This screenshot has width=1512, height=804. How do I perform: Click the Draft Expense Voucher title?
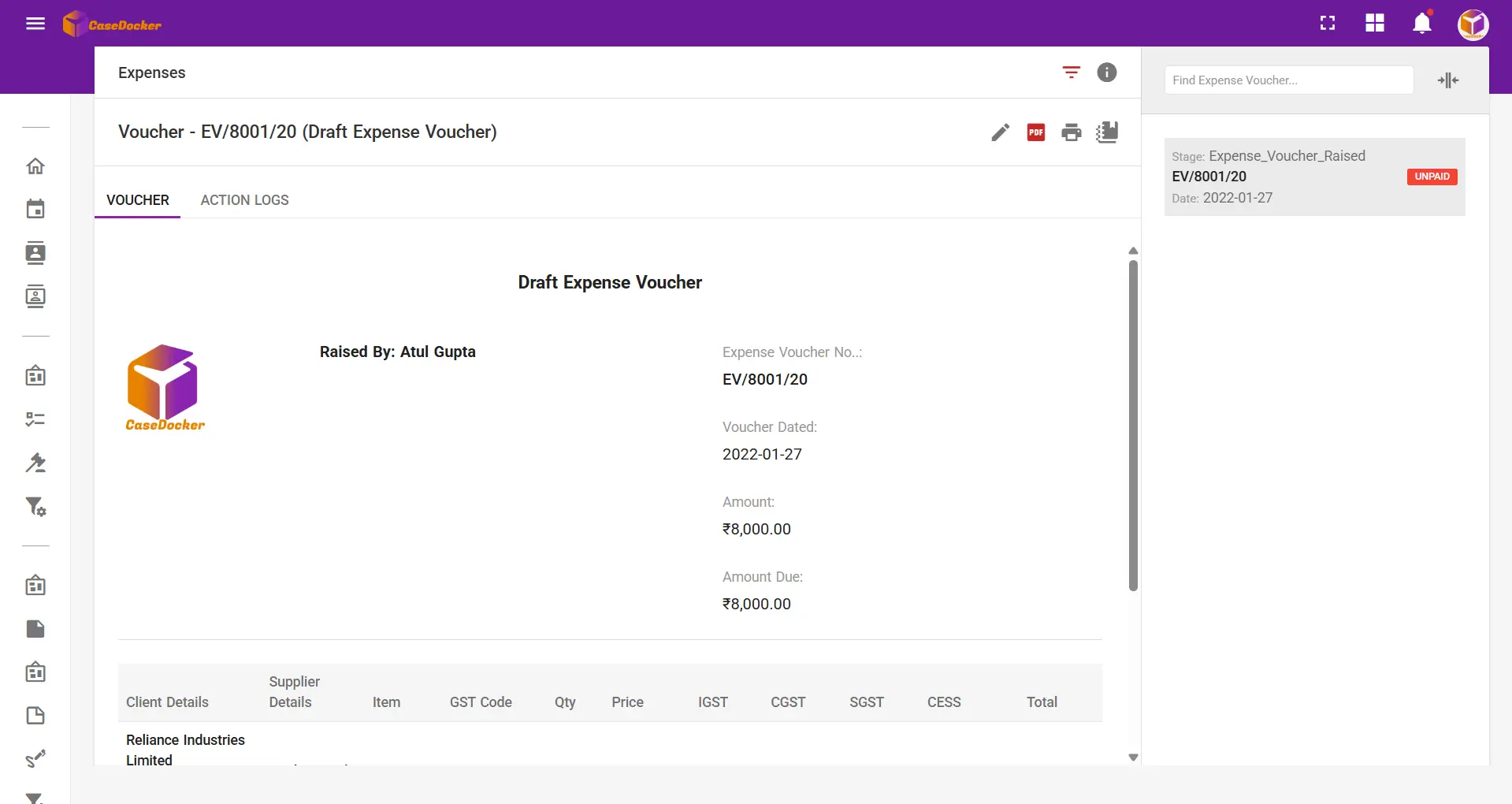click(610, 282)
